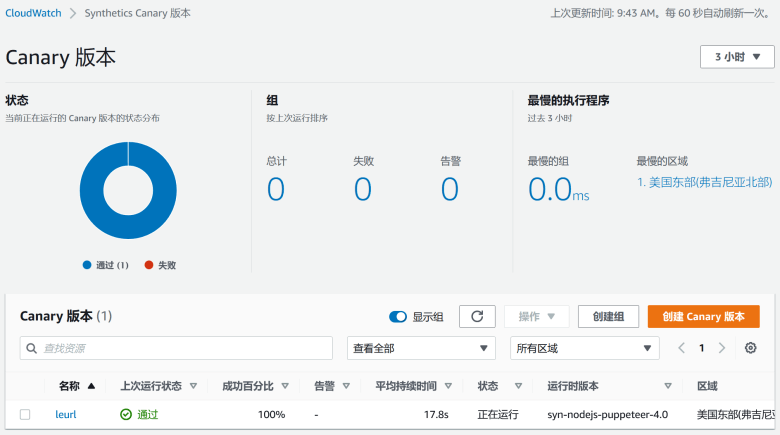Go to next page arrow
This screenshot has width=780, height=435.
click(722, 348)
